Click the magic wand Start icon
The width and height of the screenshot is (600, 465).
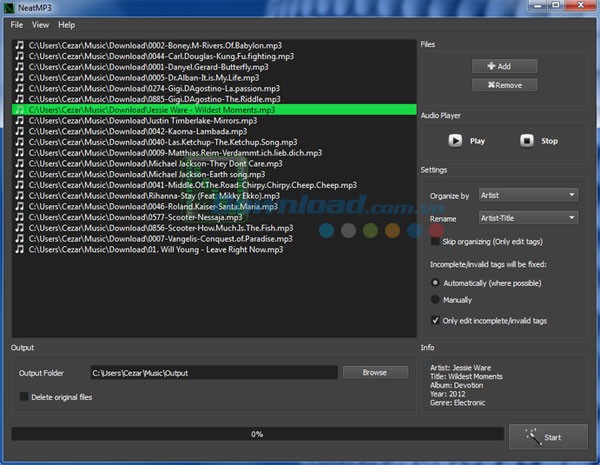click(x=531, y=437)
